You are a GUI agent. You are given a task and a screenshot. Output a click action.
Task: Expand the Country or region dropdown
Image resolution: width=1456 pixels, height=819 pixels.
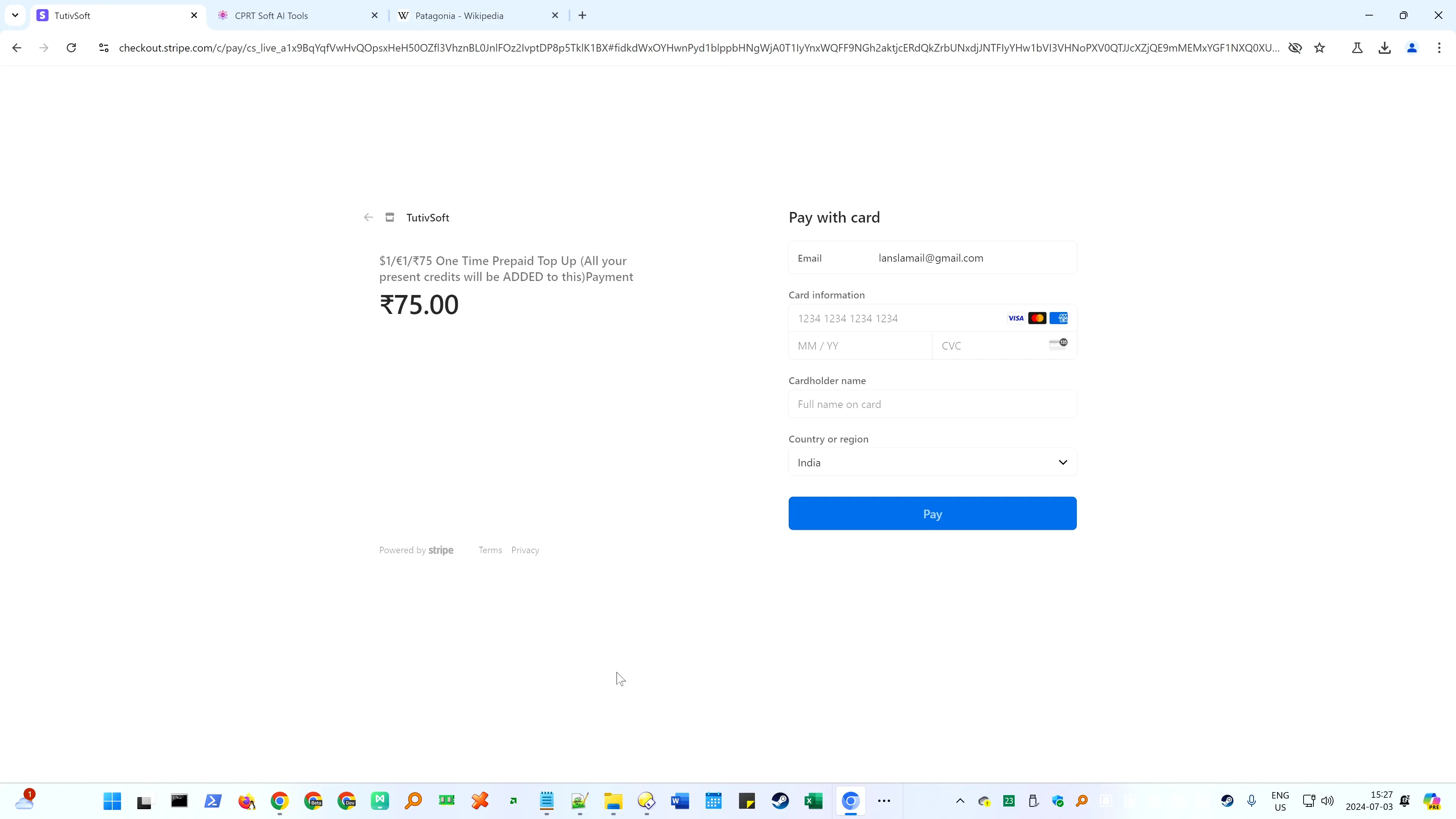tap(932, 462)
